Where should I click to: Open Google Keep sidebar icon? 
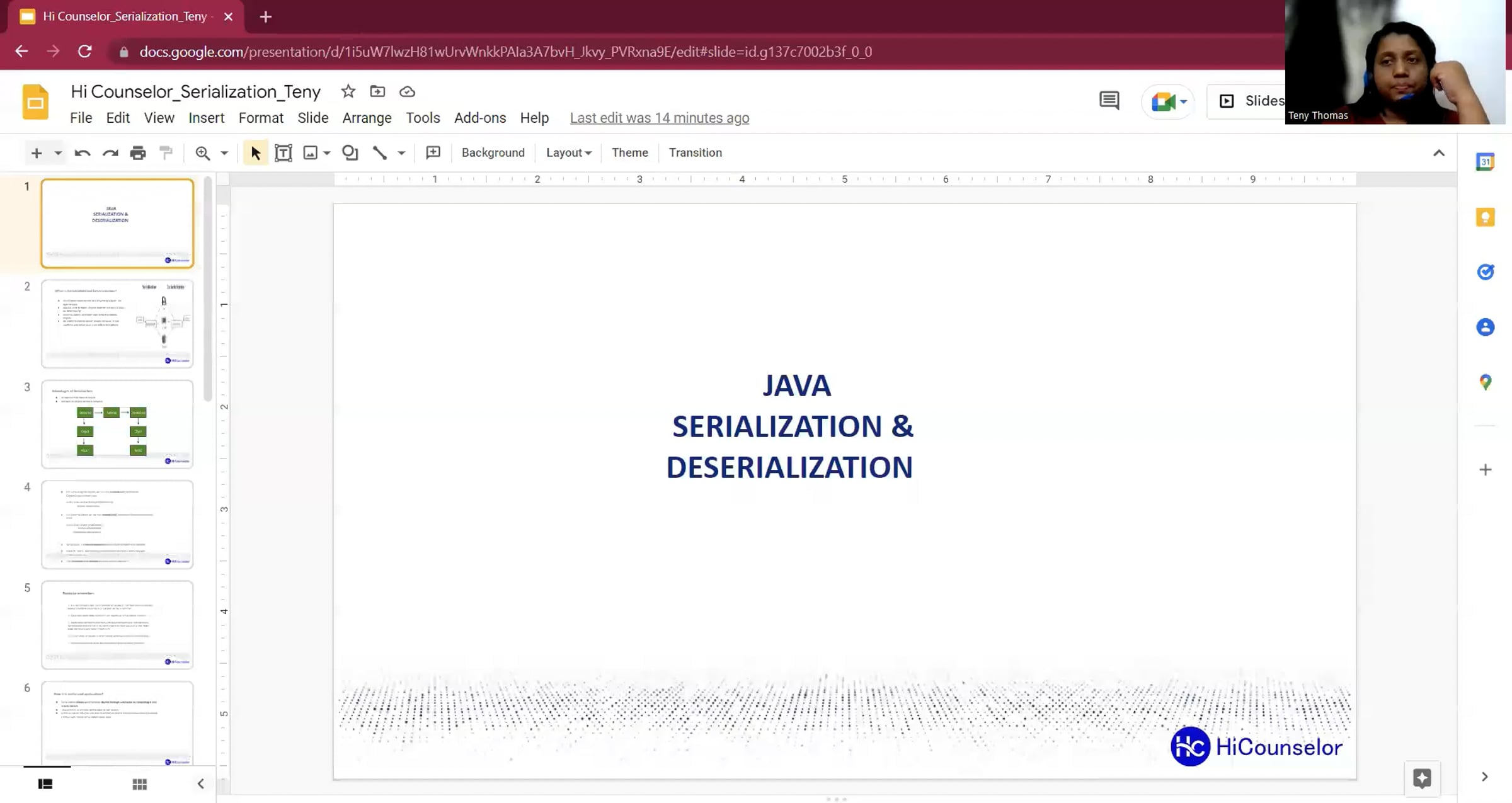click(1485, 218)
